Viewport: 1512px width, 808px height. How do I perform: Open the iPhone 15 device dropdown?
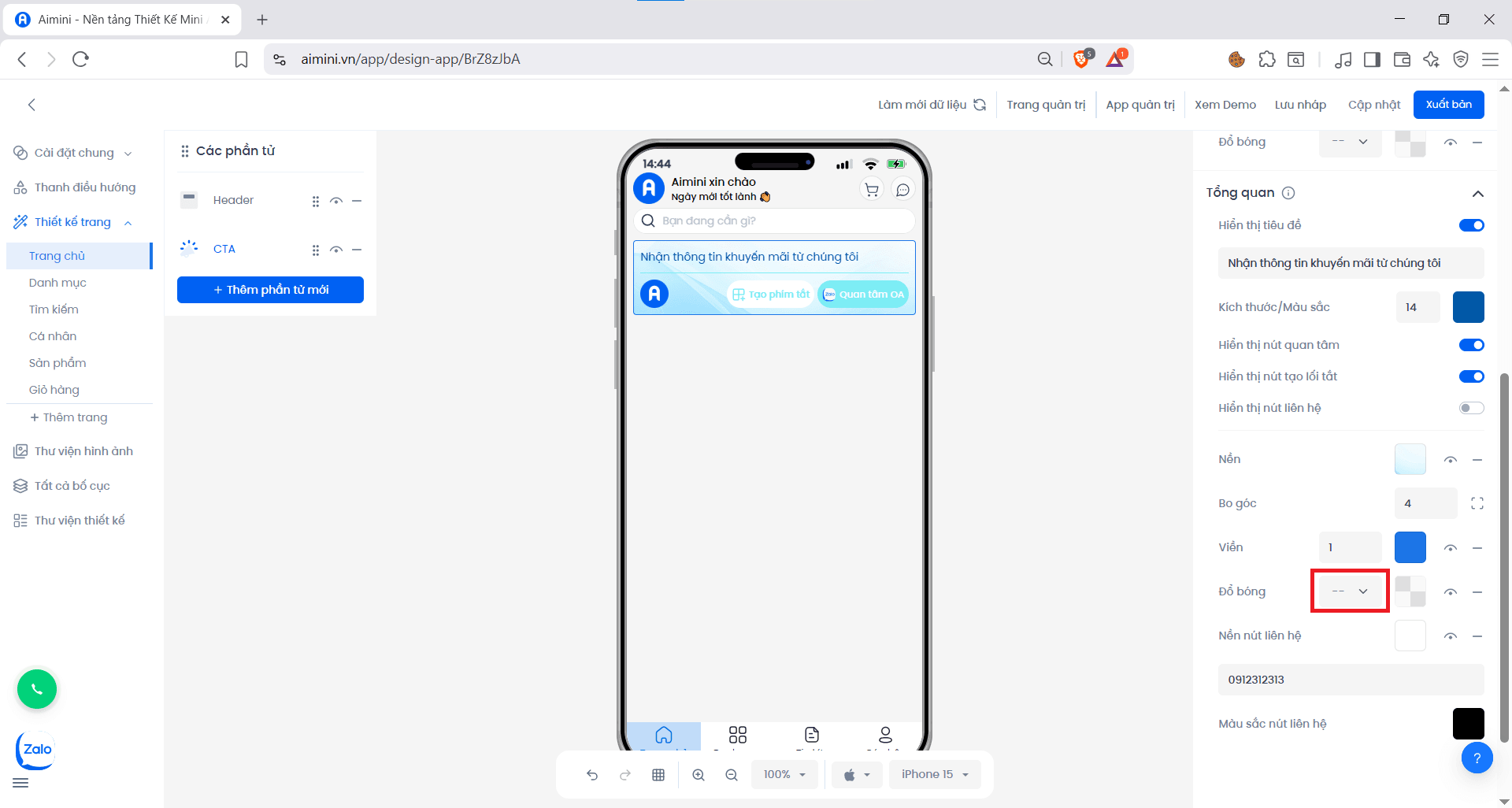click(934, 774)
